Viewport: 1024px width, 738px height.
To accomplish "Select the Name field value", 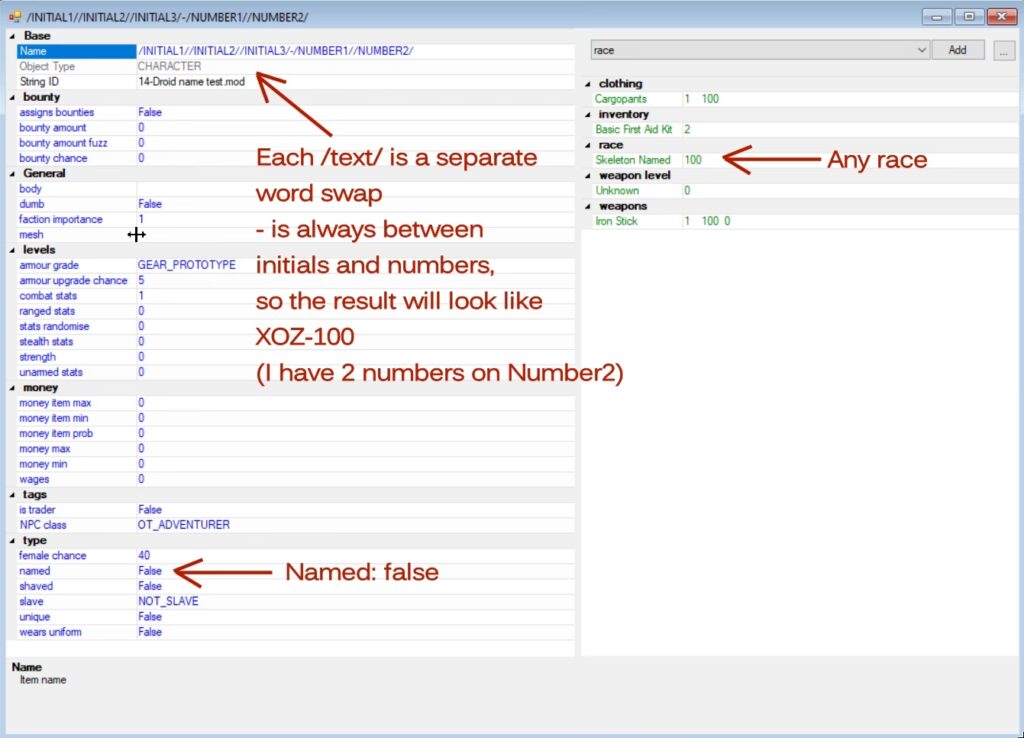I will 355,51.
